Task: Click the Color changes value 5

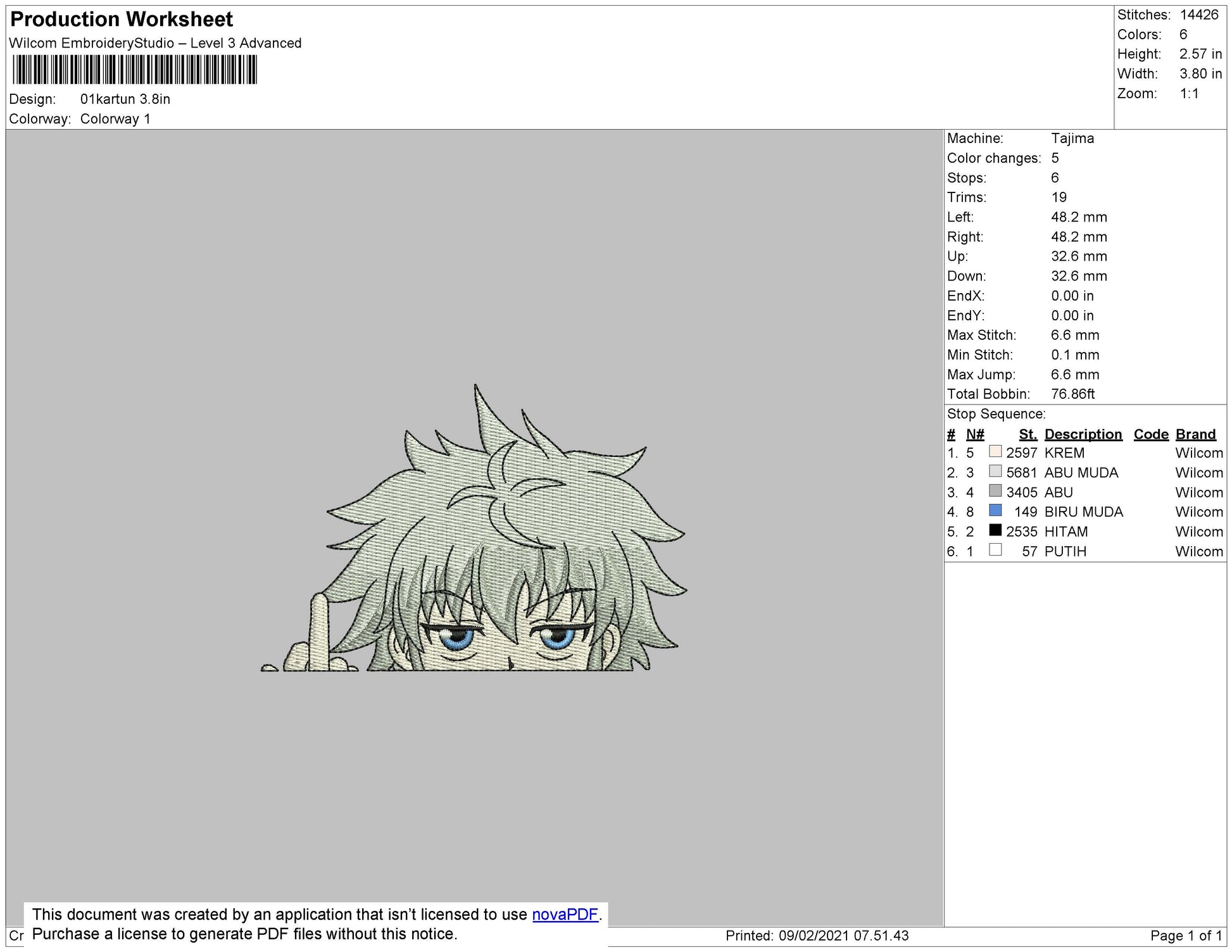Action: coord(1055,158)
